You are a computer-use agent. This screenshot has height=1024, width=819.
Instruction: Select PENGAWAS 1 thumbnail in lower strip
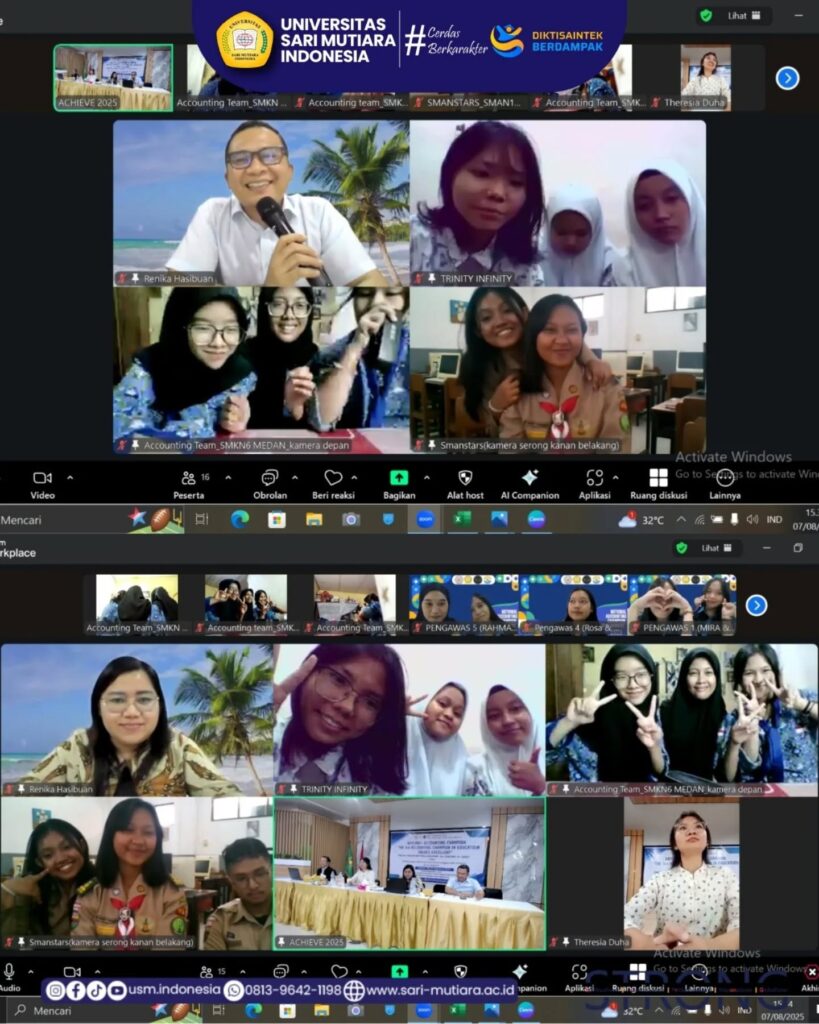tap(682, 605)
